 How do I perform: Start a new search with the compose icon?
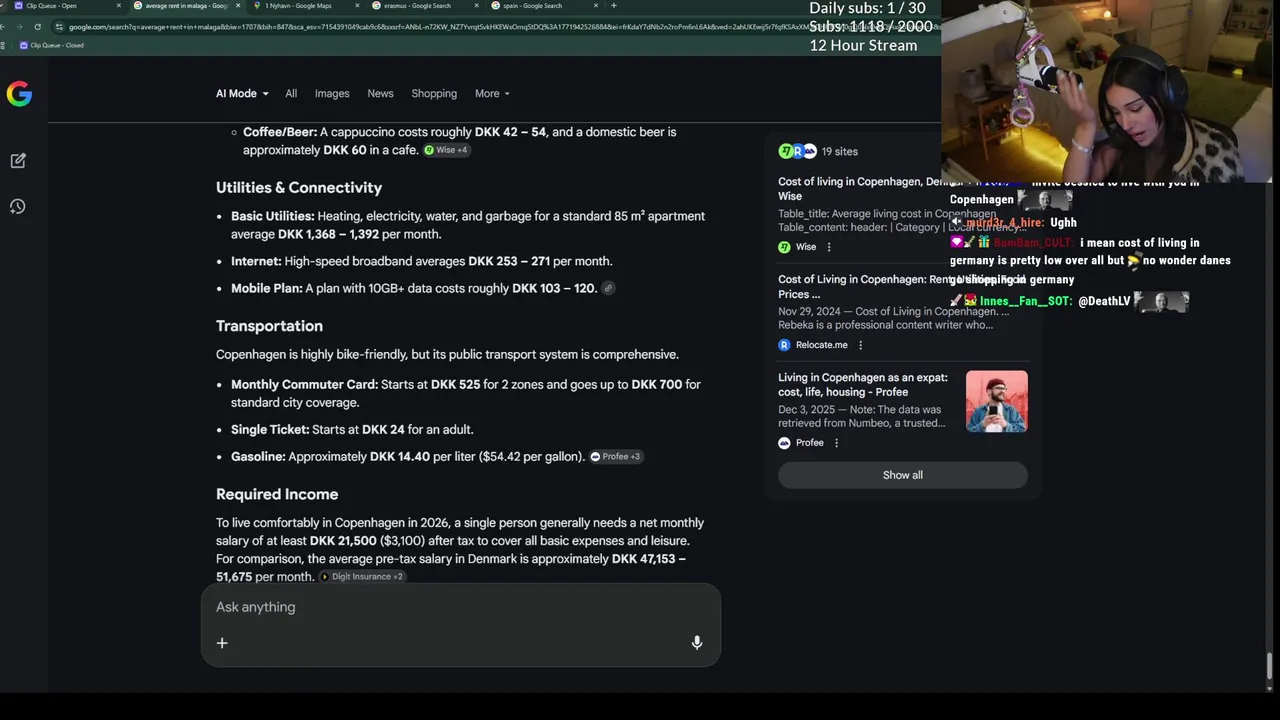tap(18, 160)
